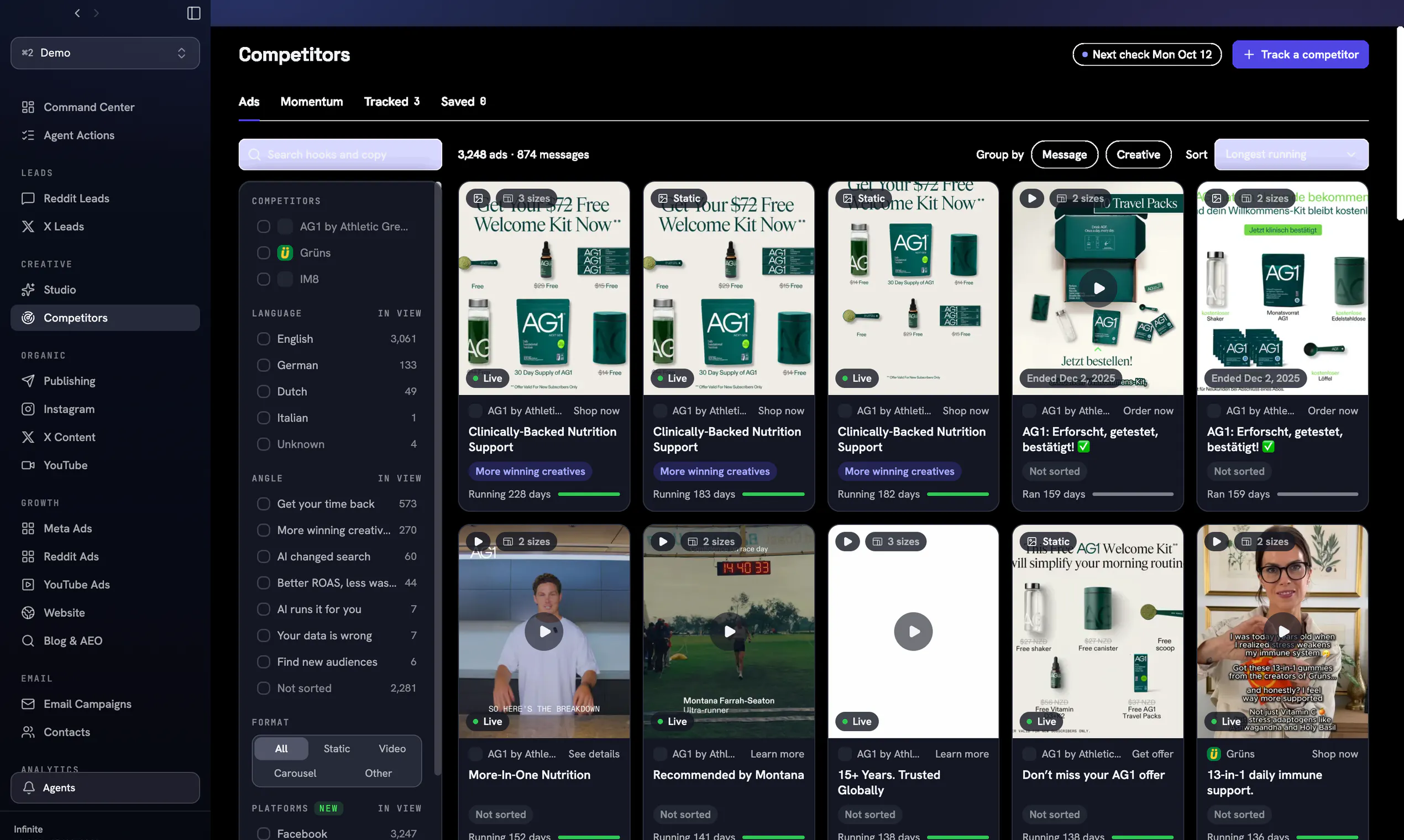Group ads by Message
The image size is (1404, 840).
tap(1064, 155)
